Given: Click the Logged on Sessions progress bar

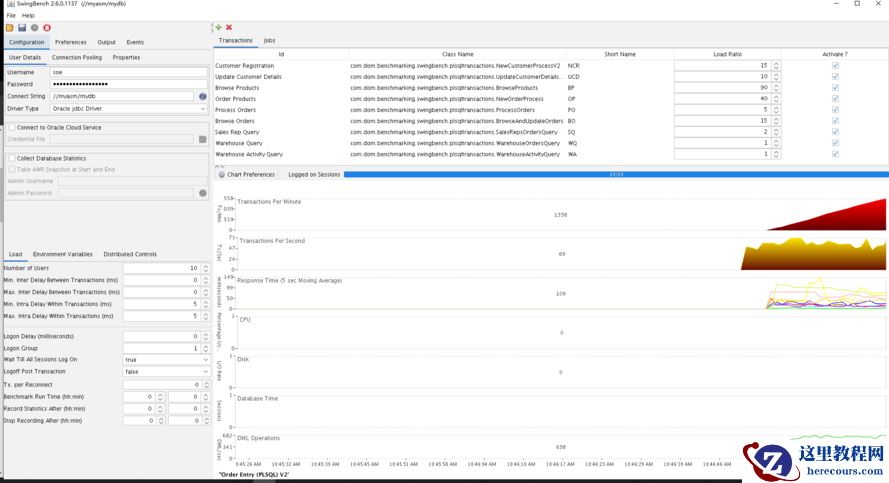Looking at the screenshot, I should (615, 174).
